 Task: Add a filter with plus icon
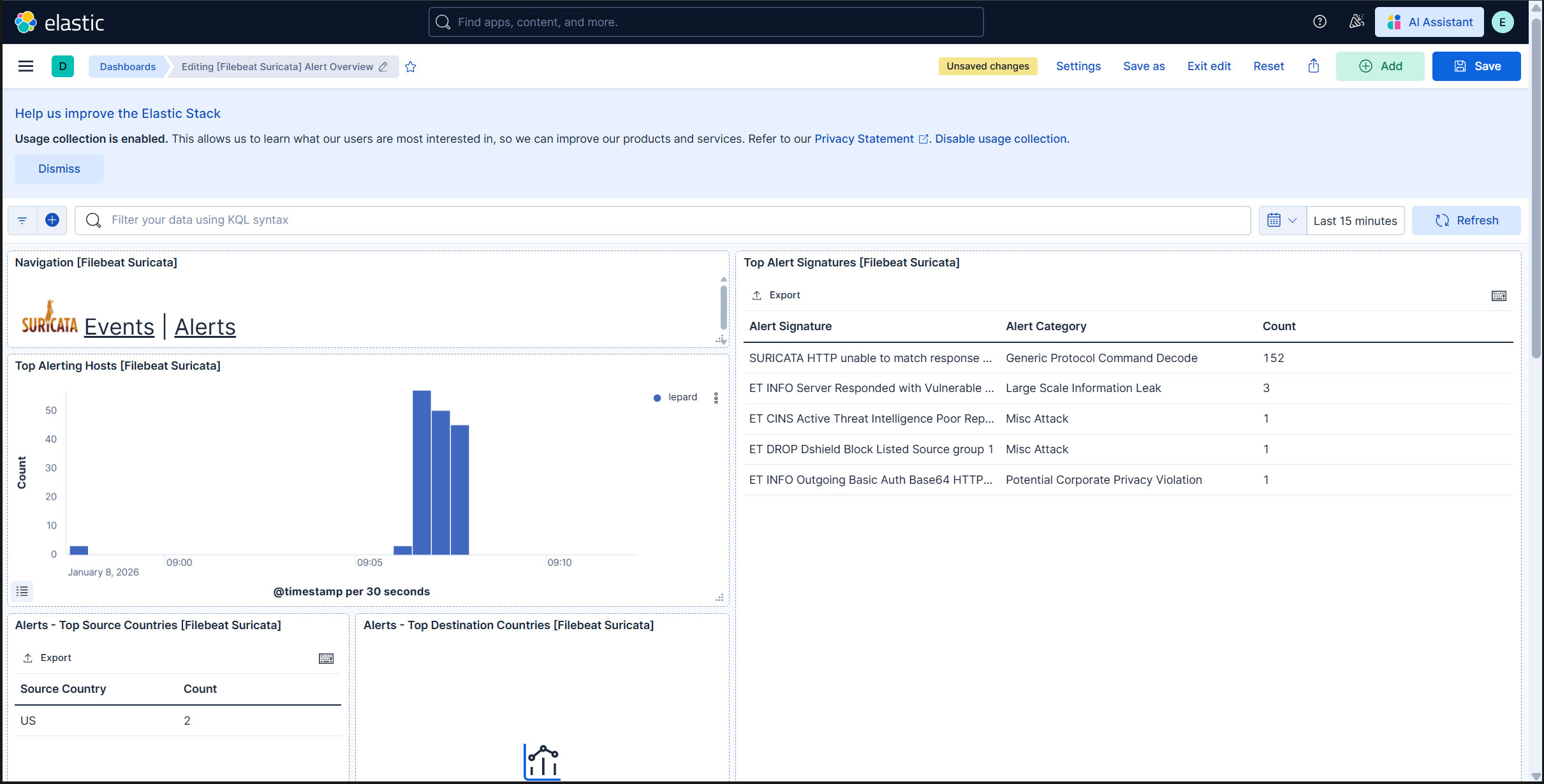click(52, 220)
